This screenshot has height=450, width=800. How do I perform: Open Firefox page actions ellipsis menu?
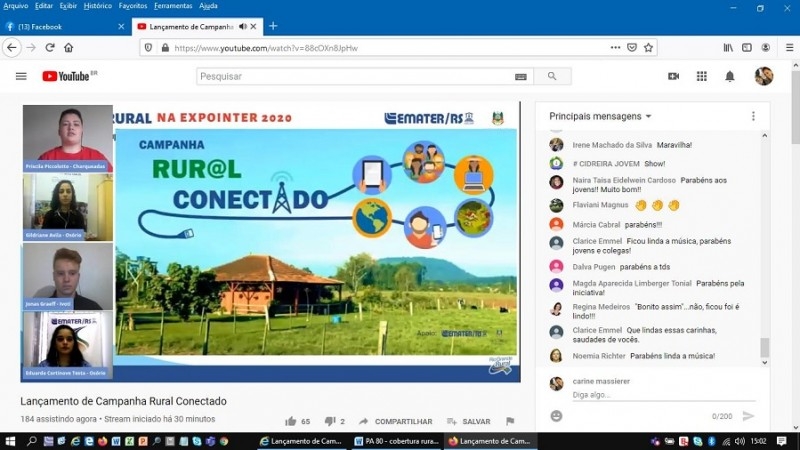point(613,47)
